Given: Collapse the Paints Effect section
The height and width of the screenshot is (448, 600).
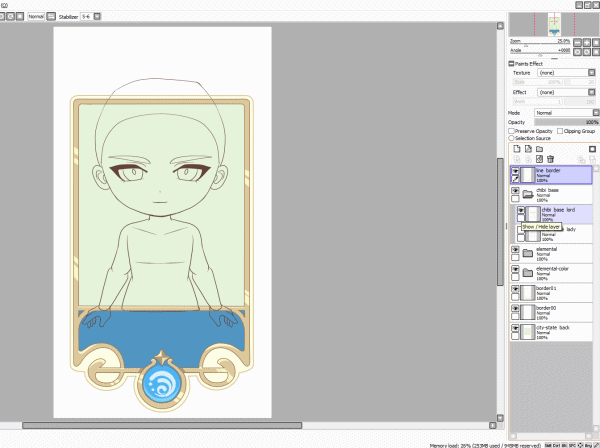Looking at the screenshot, I should pyautogui.click(x=512, y=64).
